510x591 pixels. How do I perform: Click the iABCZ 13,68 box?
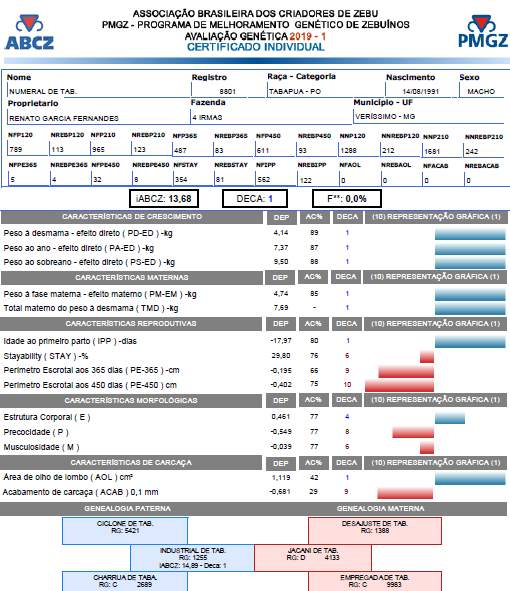(x=164, y=199)
